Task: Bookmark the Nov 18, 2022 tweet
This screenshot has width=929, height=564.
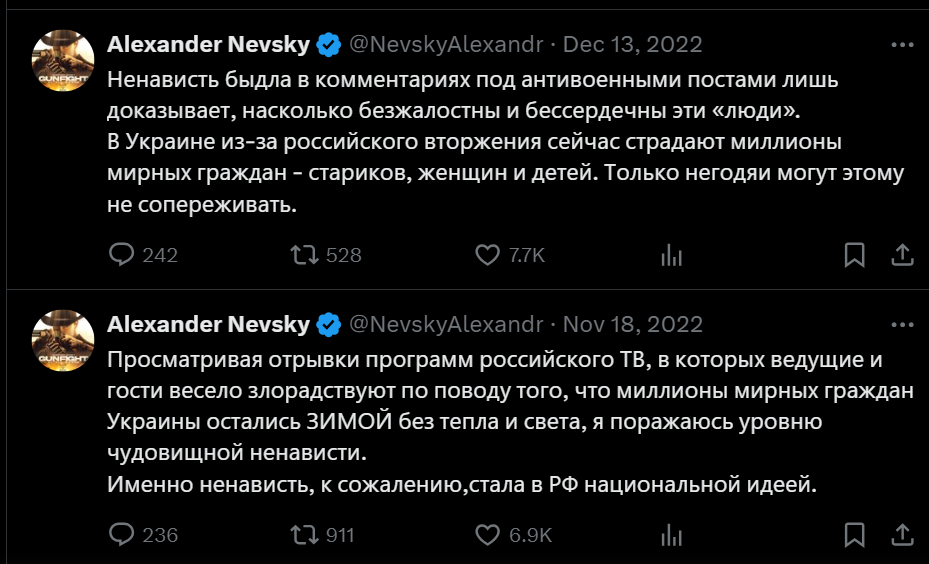Action: 854,534
